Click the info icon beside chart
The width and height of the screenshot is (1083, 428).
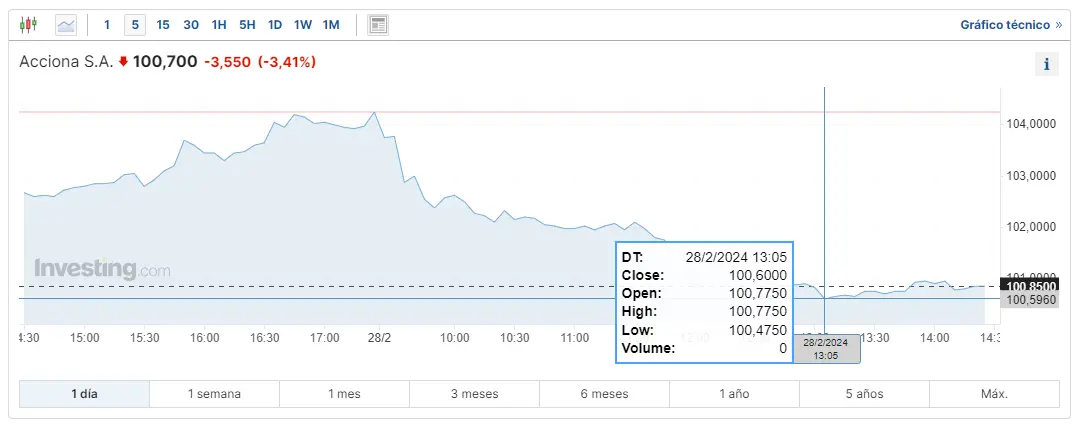1046,64
